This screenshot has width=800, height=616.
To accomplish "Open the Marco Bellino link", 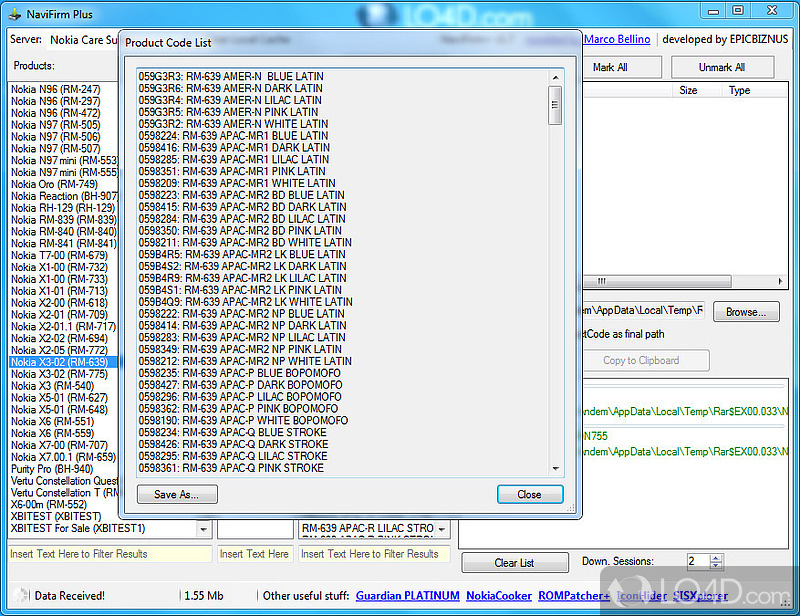I will point(617,39).
